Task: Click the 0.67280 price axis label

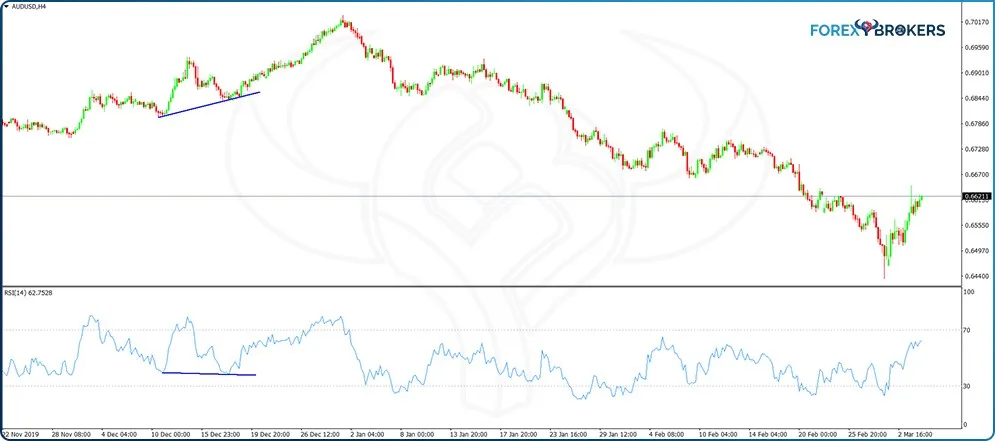Action: click(x=975, y=149)
